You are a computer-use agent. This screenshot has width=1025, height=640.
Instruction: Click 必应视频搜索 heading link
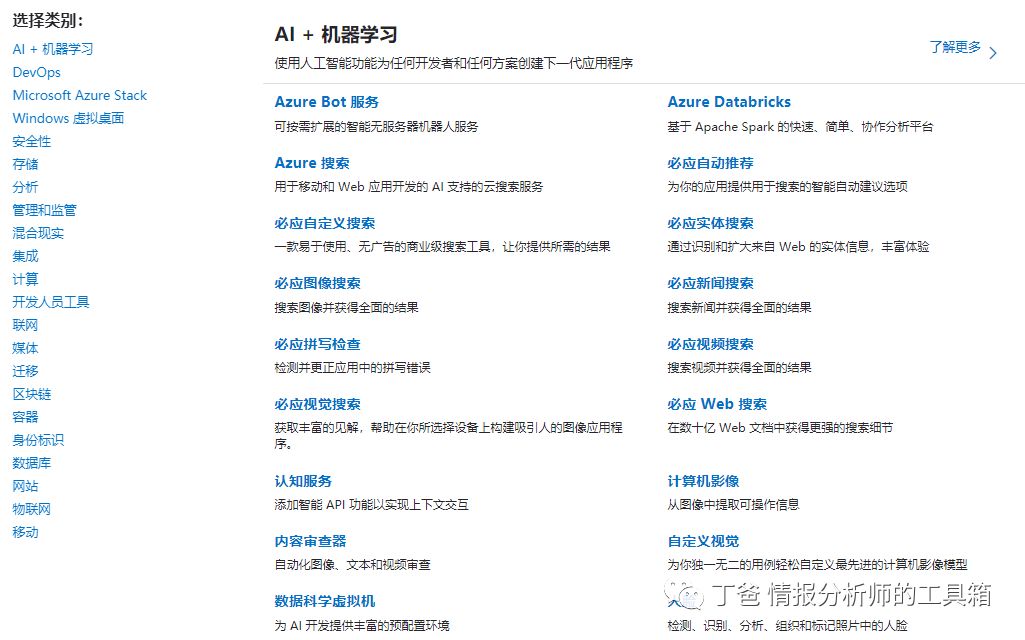711,344
